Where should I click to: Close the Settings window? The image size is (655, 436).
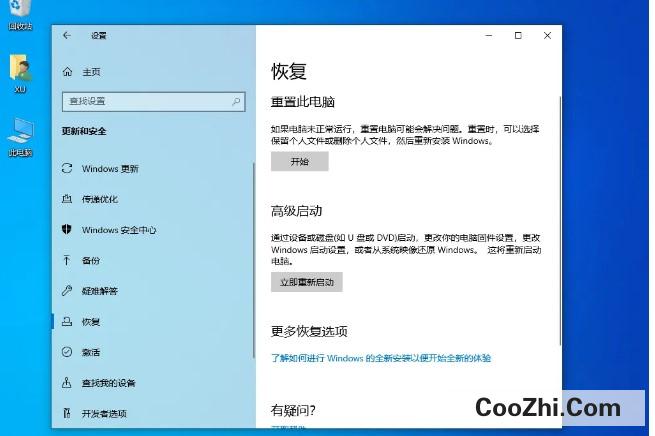547,35
